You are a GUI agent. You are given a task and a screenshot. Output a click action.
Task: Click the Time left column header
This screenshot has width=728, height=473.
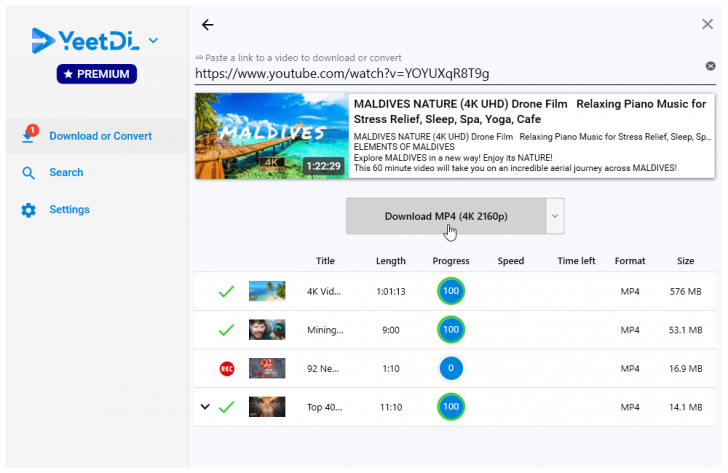point(576,261)
